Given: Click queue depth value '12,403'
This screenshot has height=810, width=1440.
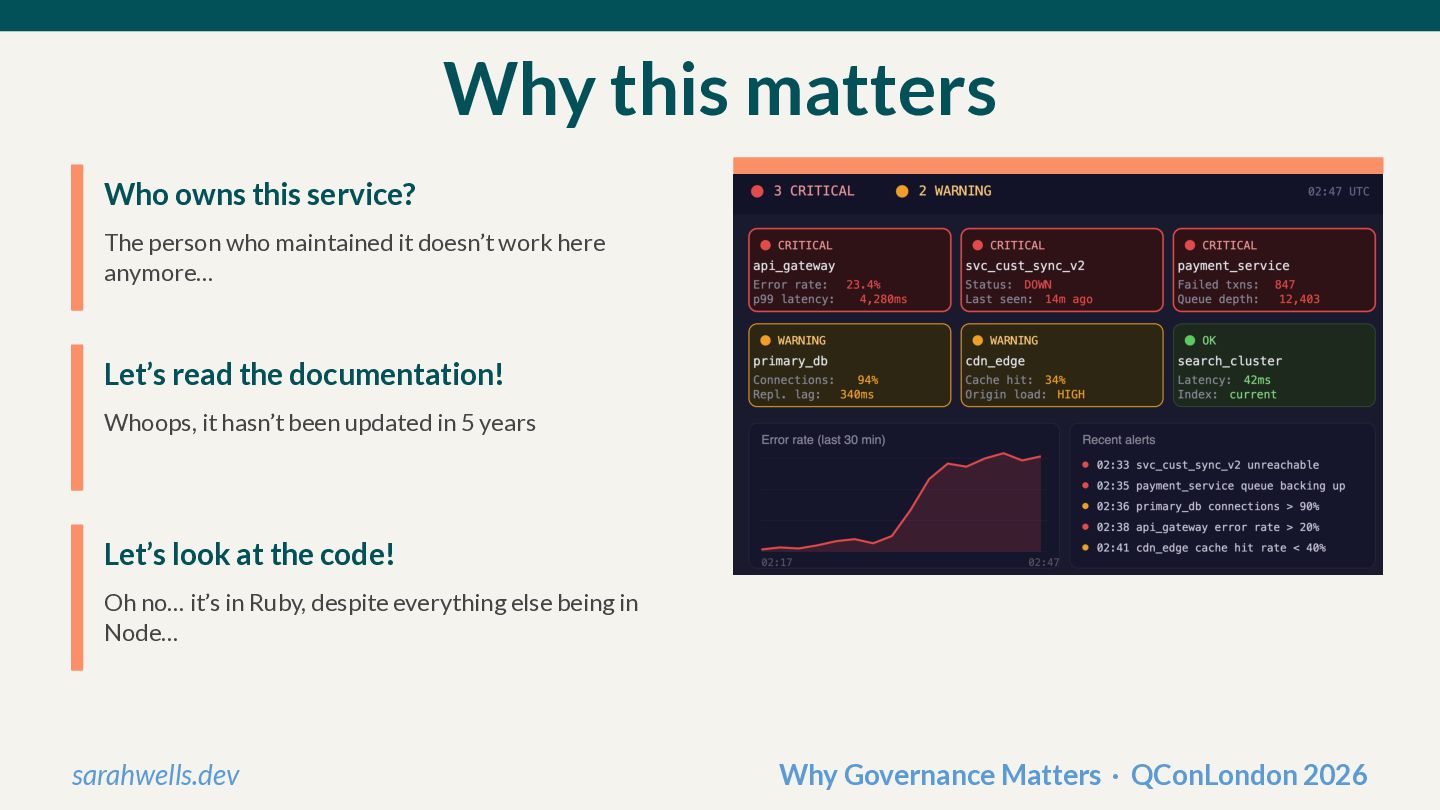Looking at the screenshot, I should [x=1299, y=299].
